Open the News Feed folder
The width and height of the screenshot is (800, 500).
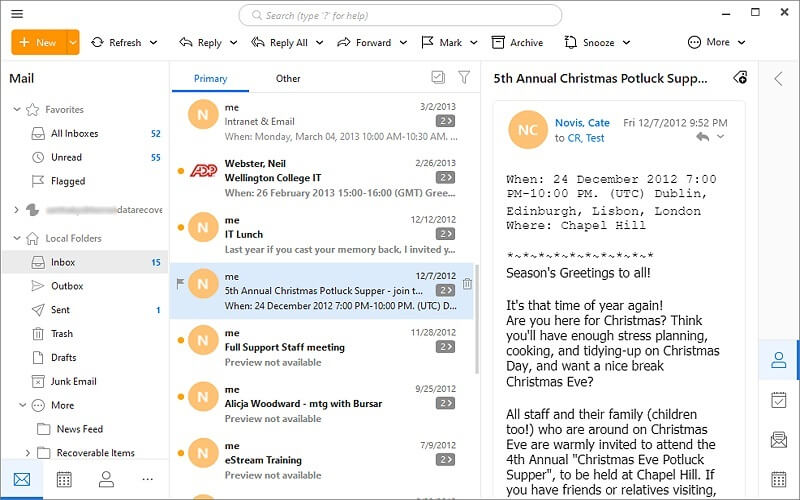(x=85, y=429)
